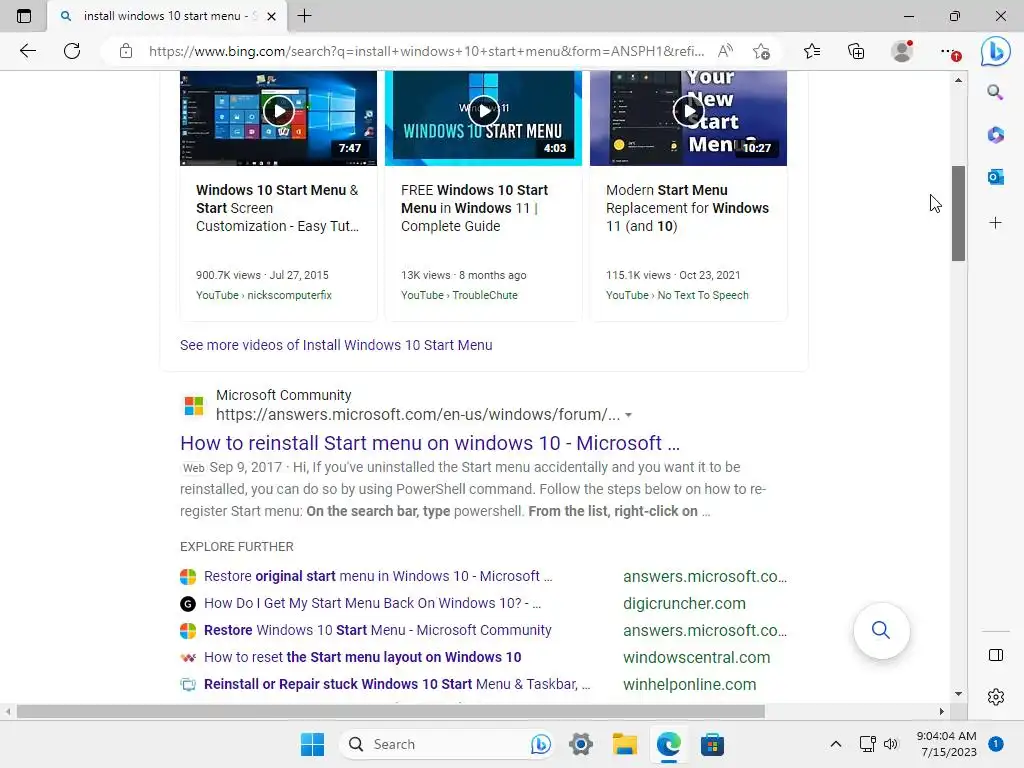Open Modern Start Menu Replacement video title
Image resolution: width=1024 pixels, height=768 pixels.
coord(687,208)
